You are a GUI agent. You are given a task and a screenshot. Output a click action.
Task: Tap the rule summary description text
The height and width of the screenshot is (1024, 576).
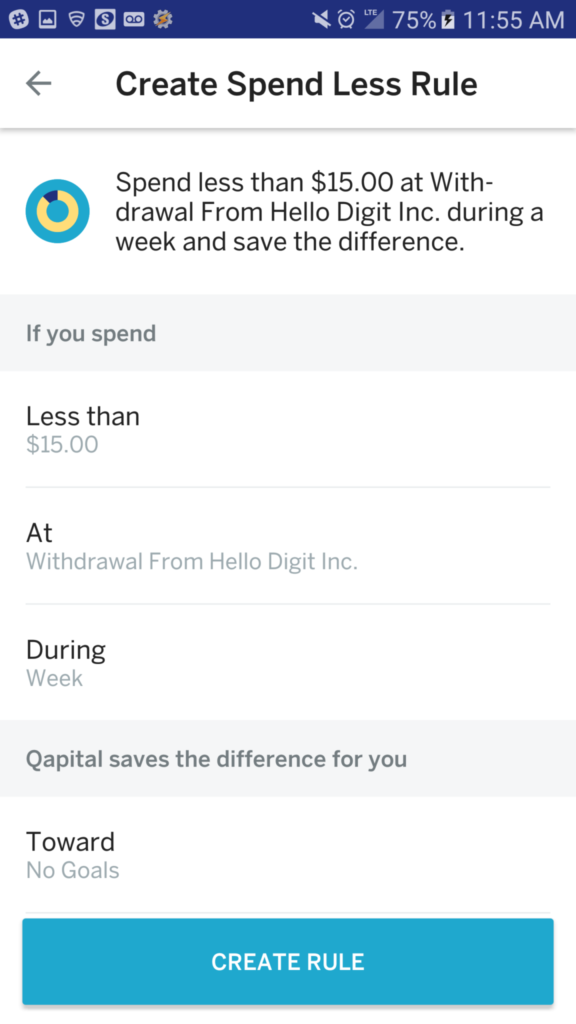point(330,212)
